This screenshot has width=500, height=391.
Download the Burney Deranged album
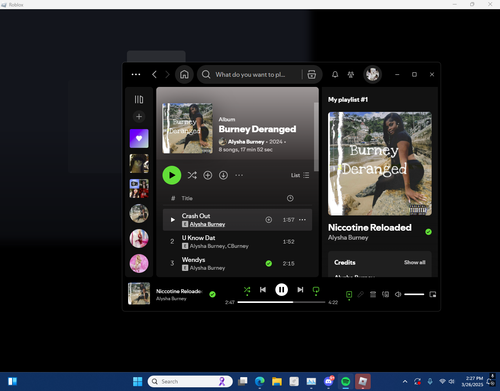pos(223,175)
